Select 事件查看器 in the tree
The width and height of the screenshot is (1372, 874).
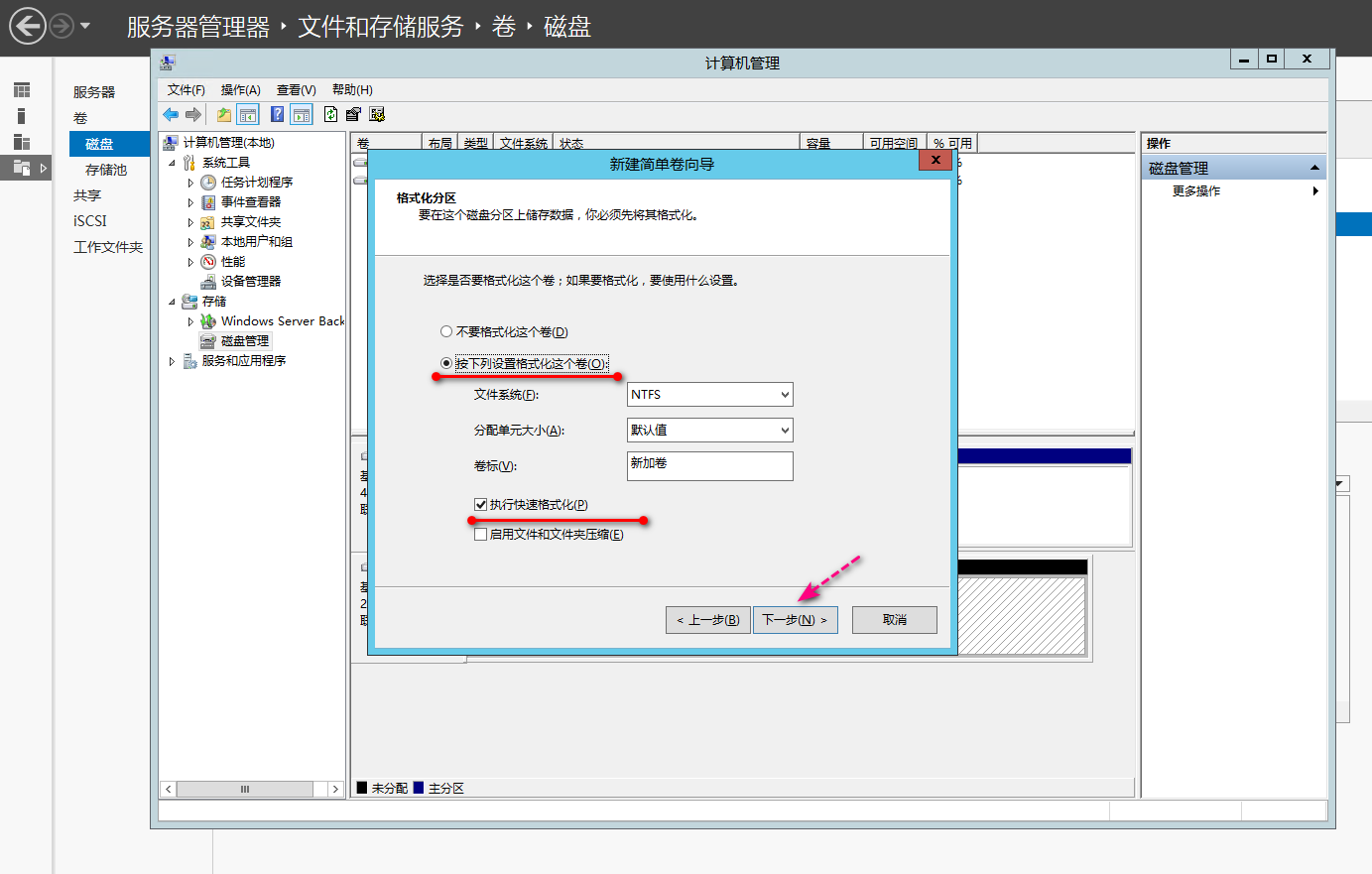pyautogui.click(x=251, y=202)
